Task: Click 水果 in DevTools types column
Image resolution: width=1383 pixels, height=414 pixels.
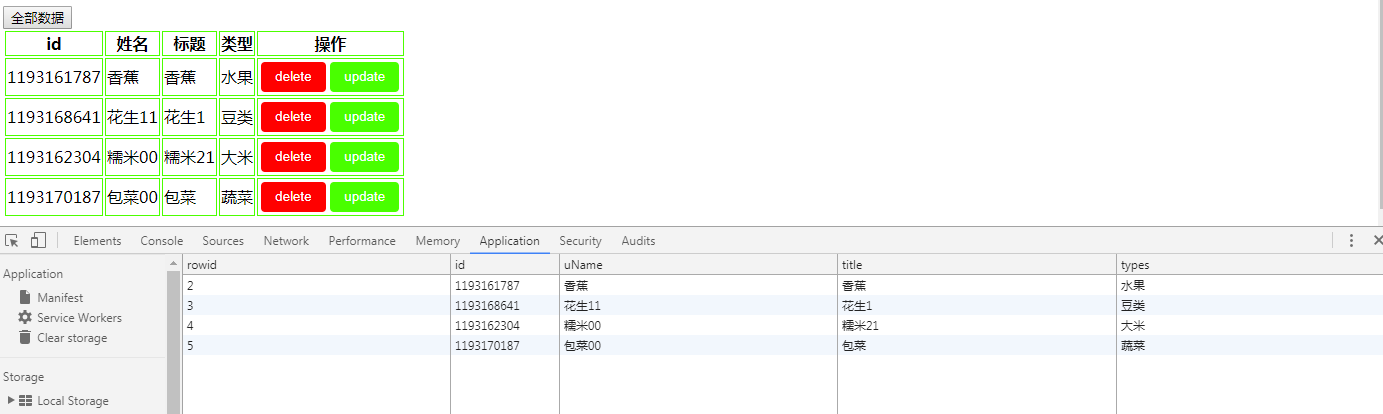Action: 1135,285
